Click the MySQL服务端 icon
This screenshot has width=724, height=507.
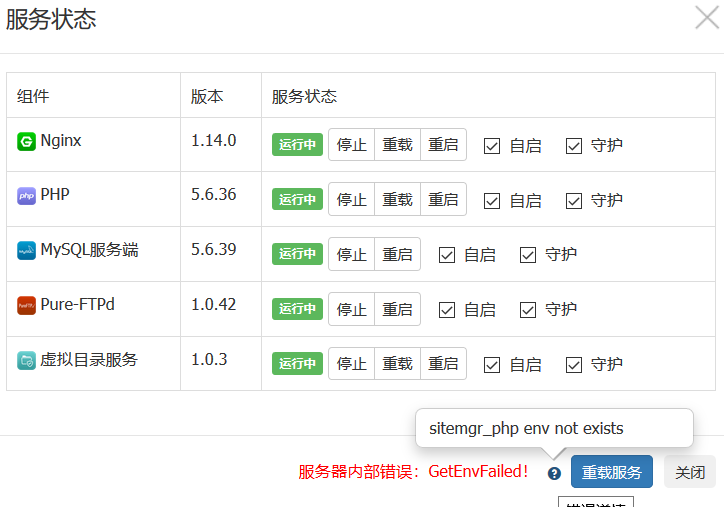(x=26, y=251)
